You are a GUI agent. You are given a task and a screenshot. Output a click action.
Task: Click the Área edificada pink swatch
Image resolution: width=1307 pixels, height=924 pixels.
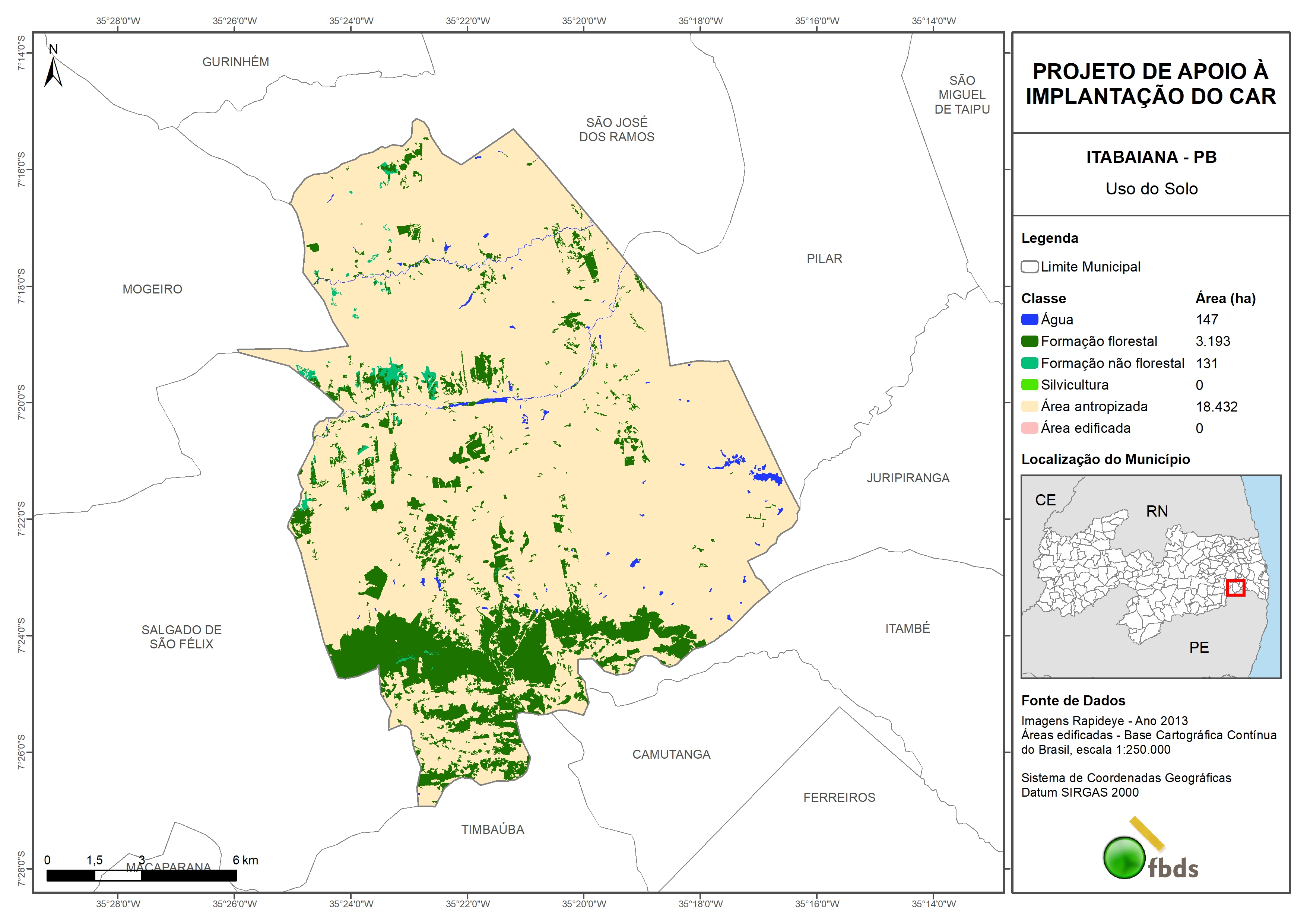click(1029, 428)
